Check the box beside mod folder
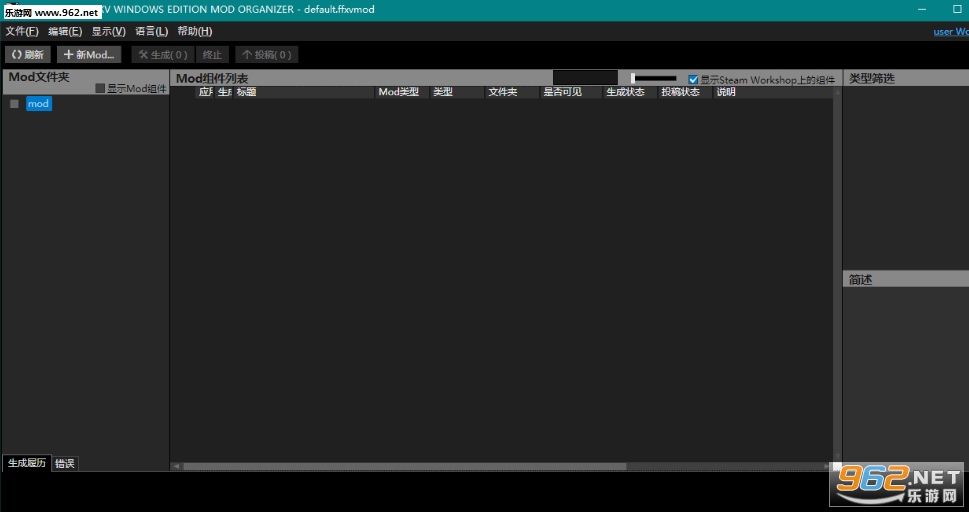969x512 pixels. [14, 104]
